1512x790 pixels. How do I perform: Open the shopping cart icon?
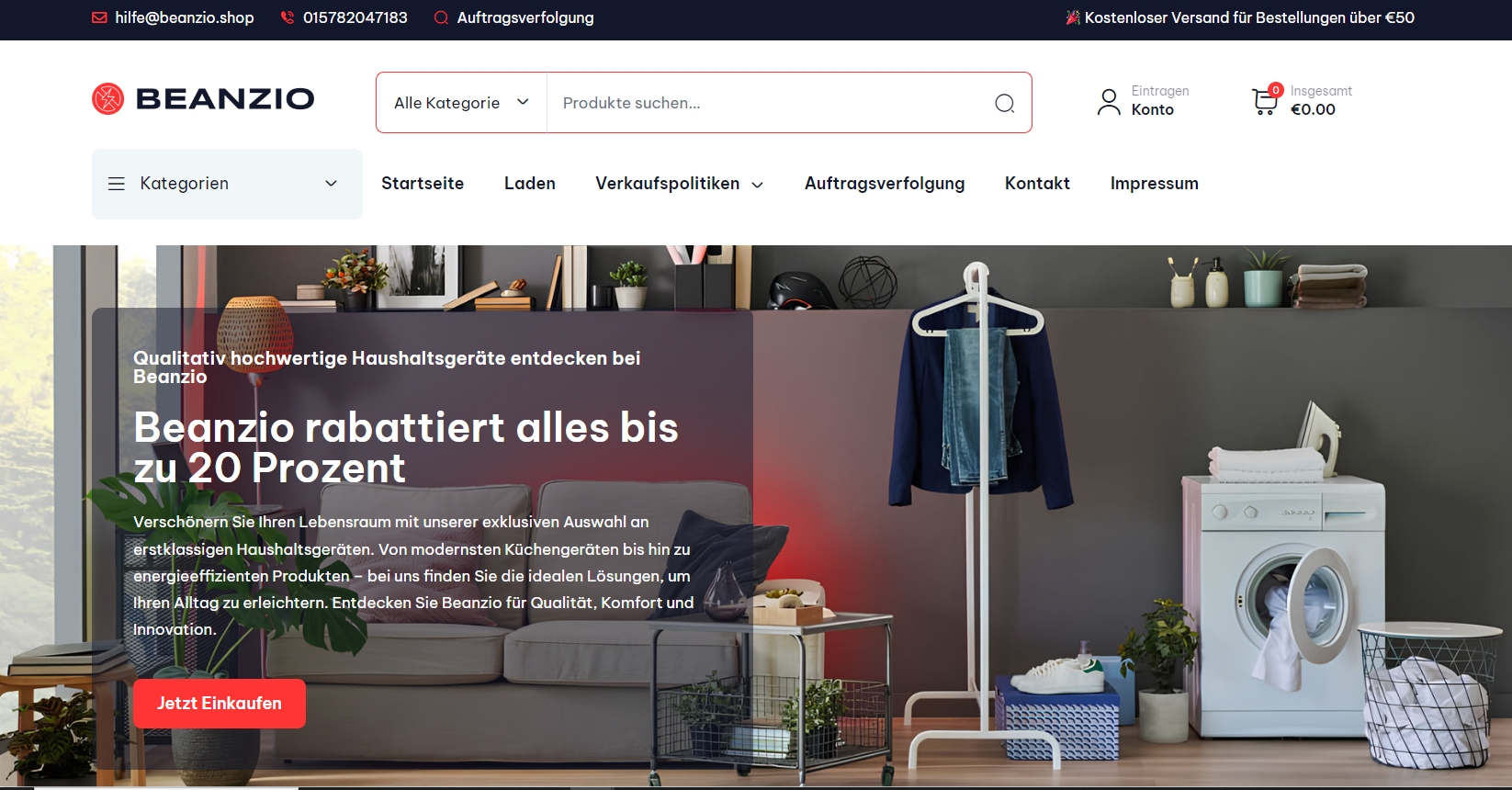pyautogui.click(x=1264, y=101)
